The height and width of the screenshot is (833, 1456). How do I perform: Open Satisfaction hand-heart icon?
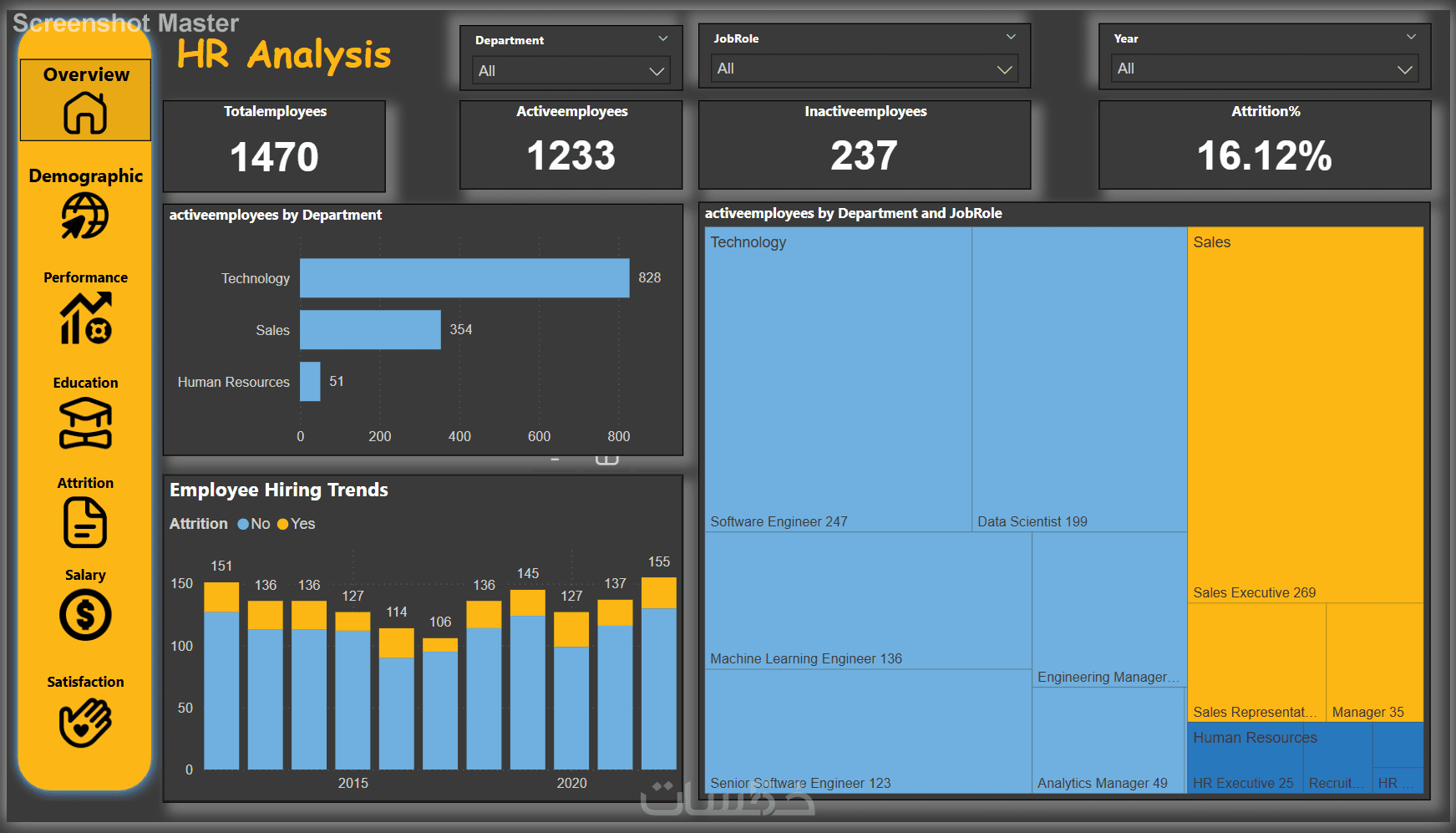tap(85, 722)
